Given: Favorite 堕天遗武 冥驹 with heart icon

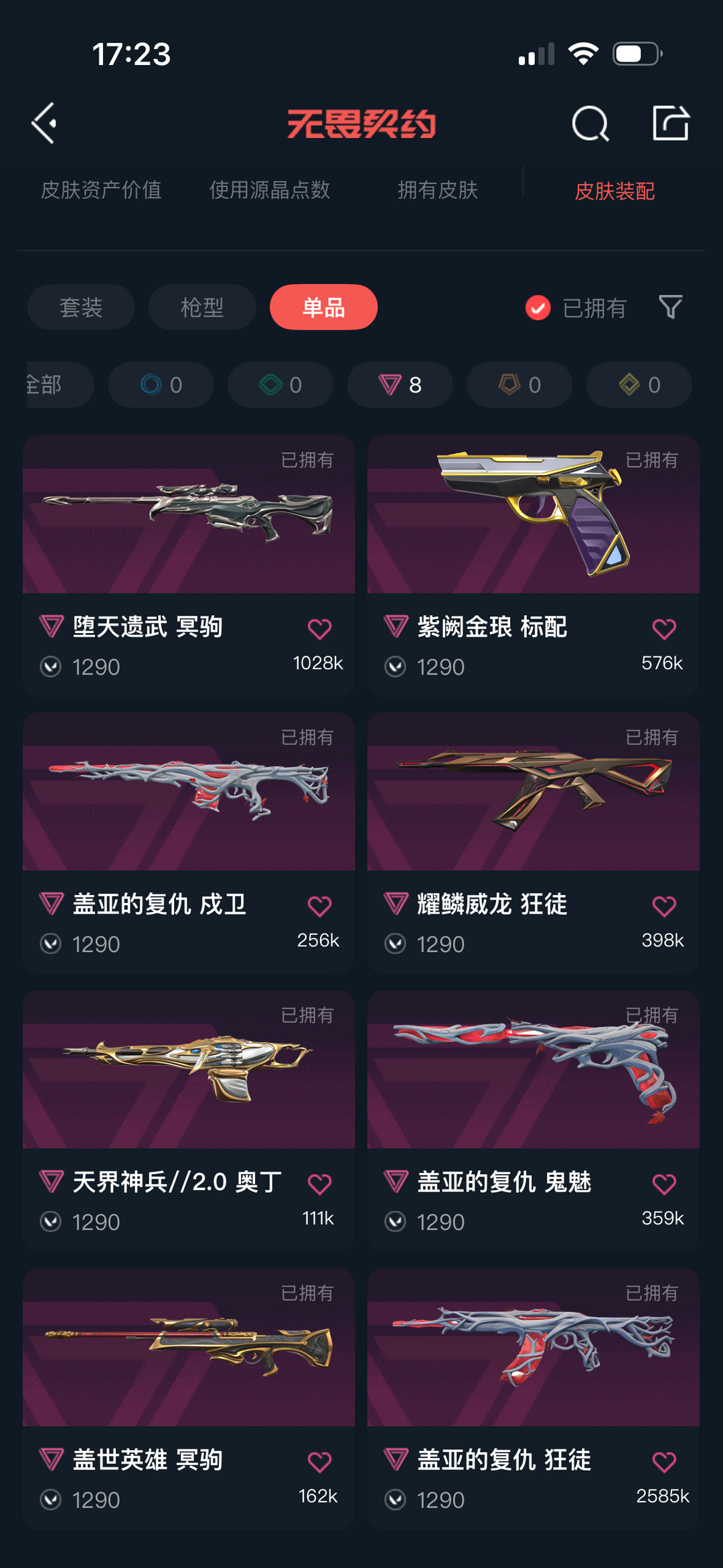Looking at the screenshot, I should 319,629.
